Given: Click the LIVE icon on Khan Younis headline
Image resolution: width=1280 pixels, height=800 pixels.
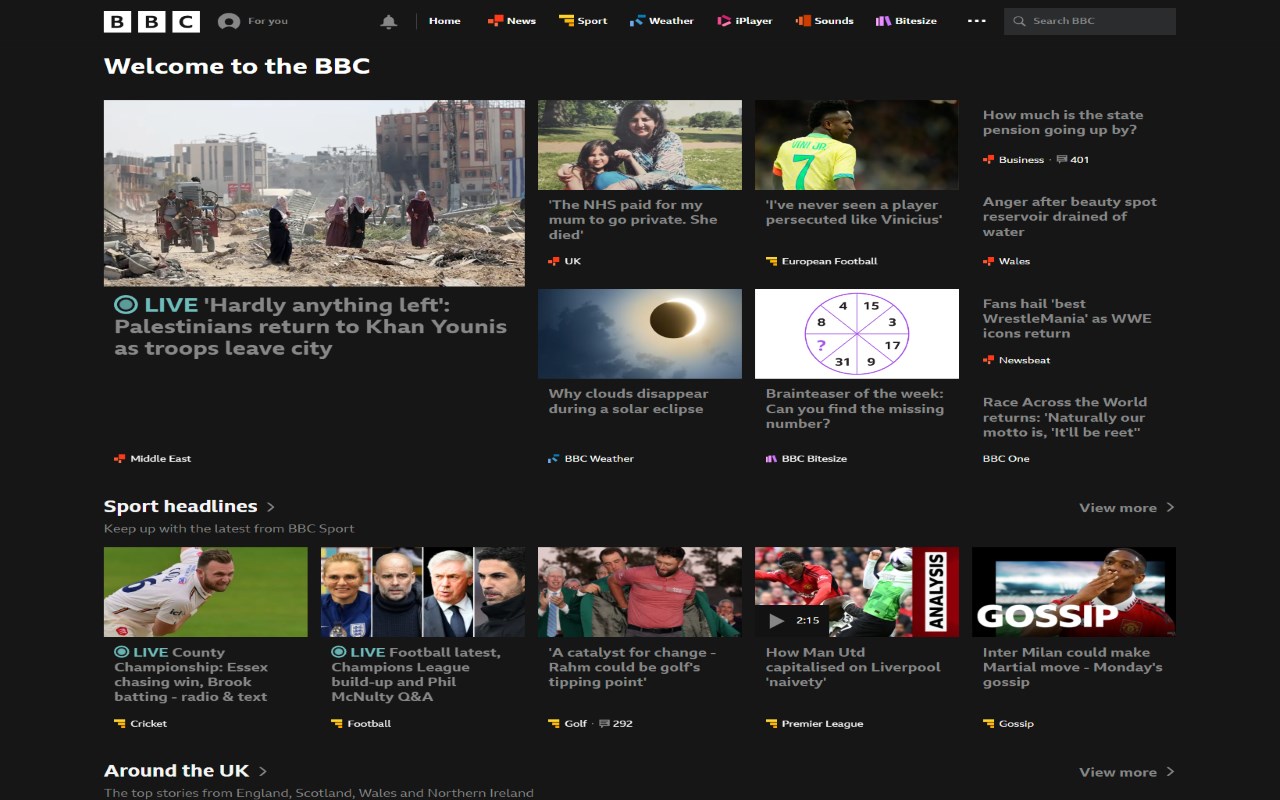Looking at the screenshot, I should pyautogui.click(x=126, y=305).
